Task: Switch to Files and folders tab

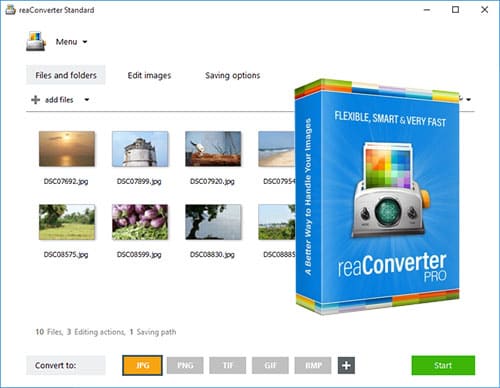Action: 66,75
